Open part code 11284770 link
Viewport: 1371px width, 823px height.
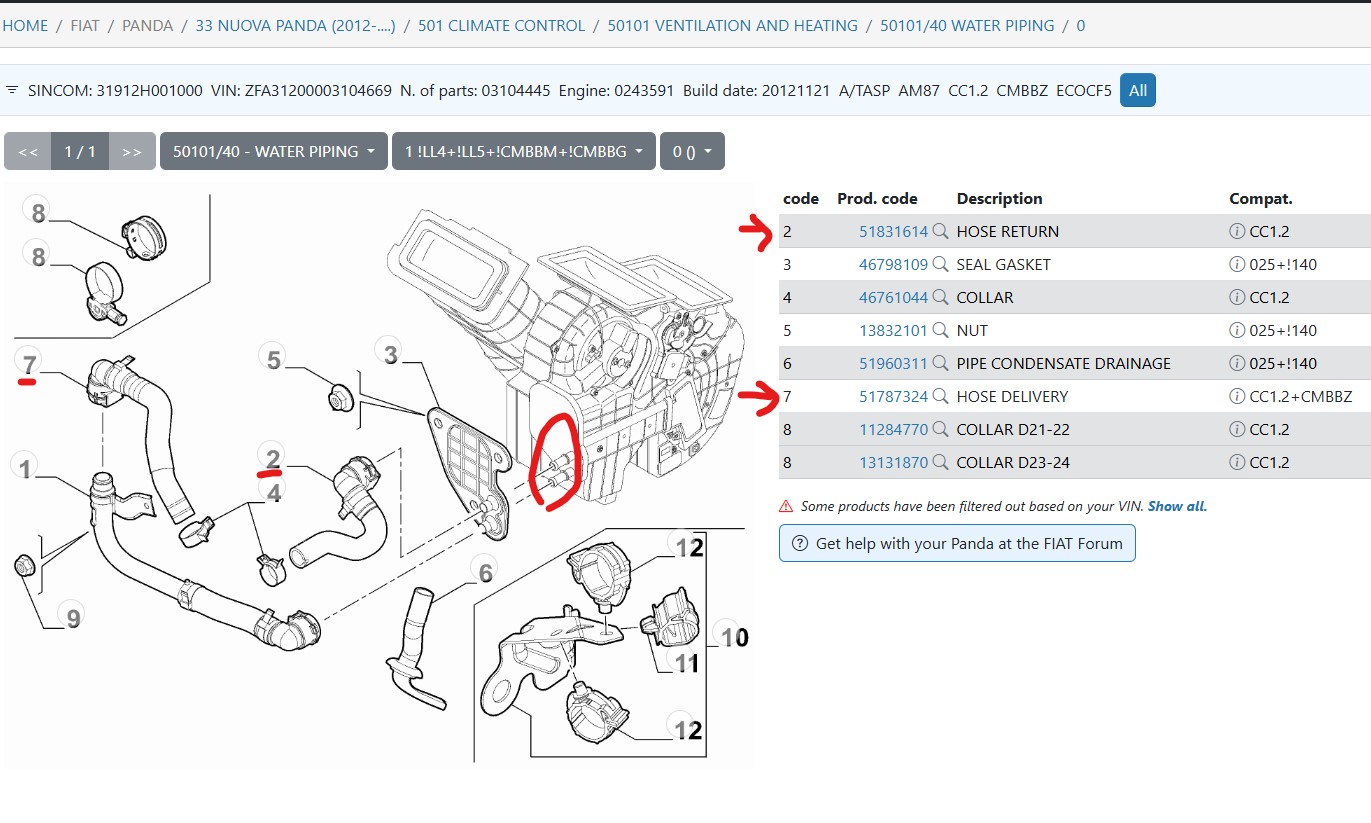pyautogui.click(x=894, y=429)
